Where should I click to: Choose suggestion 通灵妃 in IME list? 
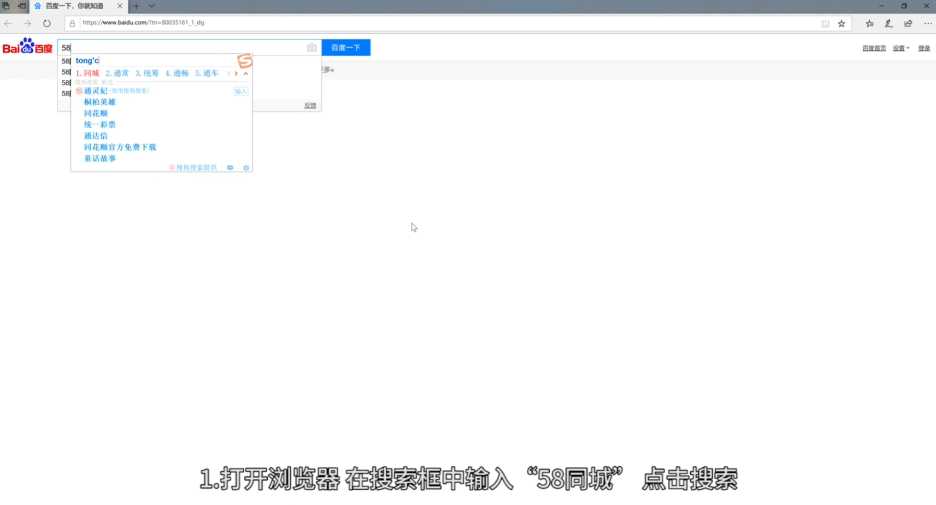(96, 91)
